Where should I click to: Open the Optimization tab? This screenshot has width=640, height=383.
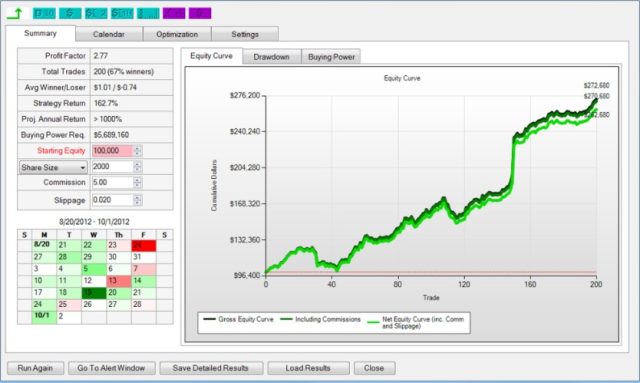[177, 34]
